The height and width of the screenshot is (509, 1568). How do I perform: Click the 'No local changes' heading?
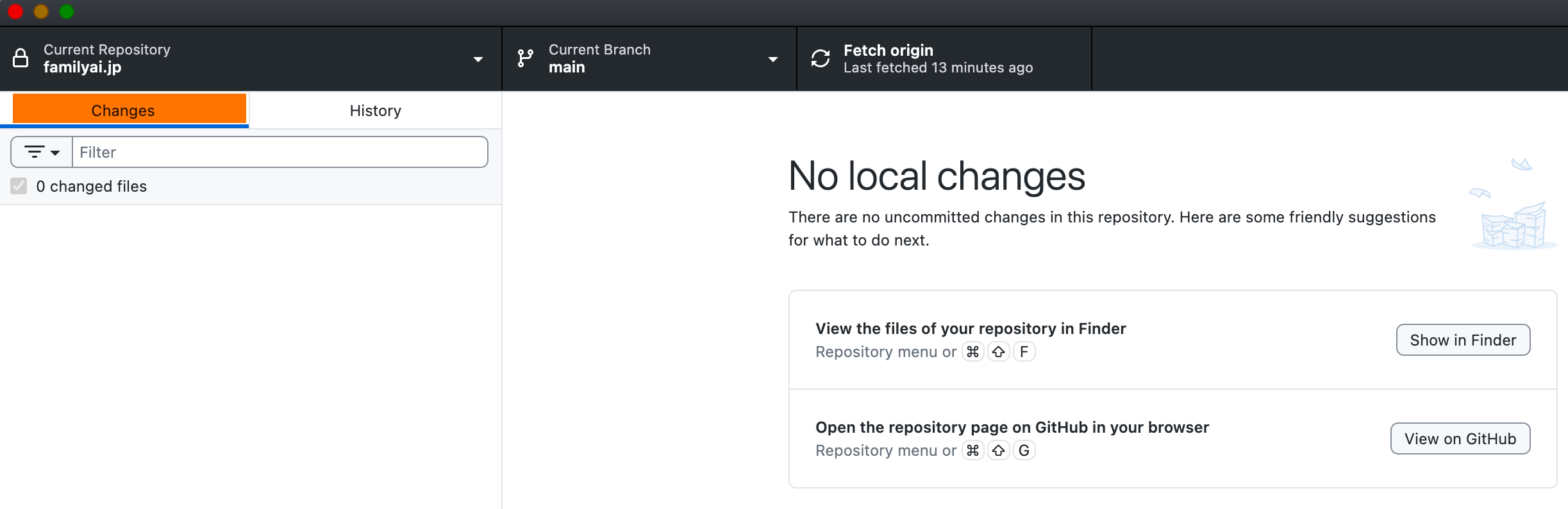click(x=937, y=176)
